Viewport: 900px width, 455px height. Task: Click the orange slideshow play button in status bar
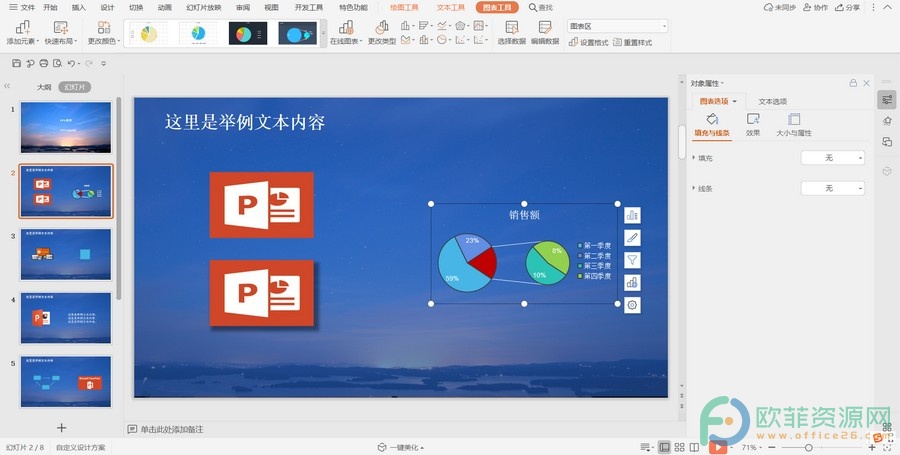[717, 447]
